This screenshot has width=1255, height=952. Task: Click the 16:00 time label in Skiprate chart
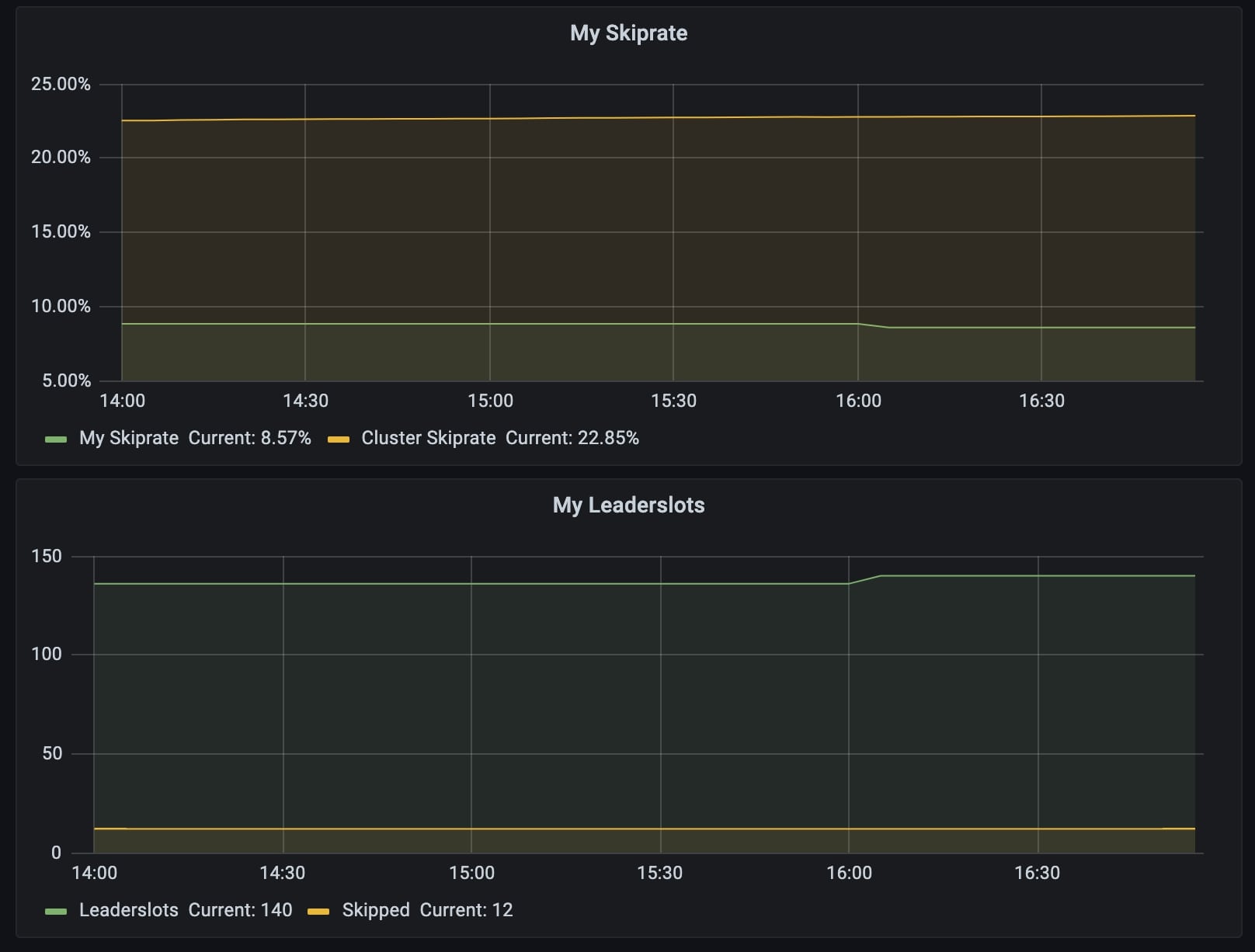858,401
